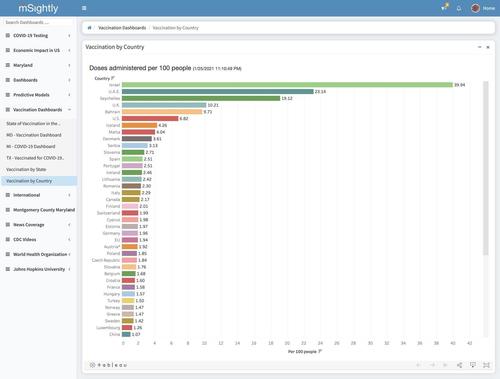Click the Tableau share icon

point(459,365)
